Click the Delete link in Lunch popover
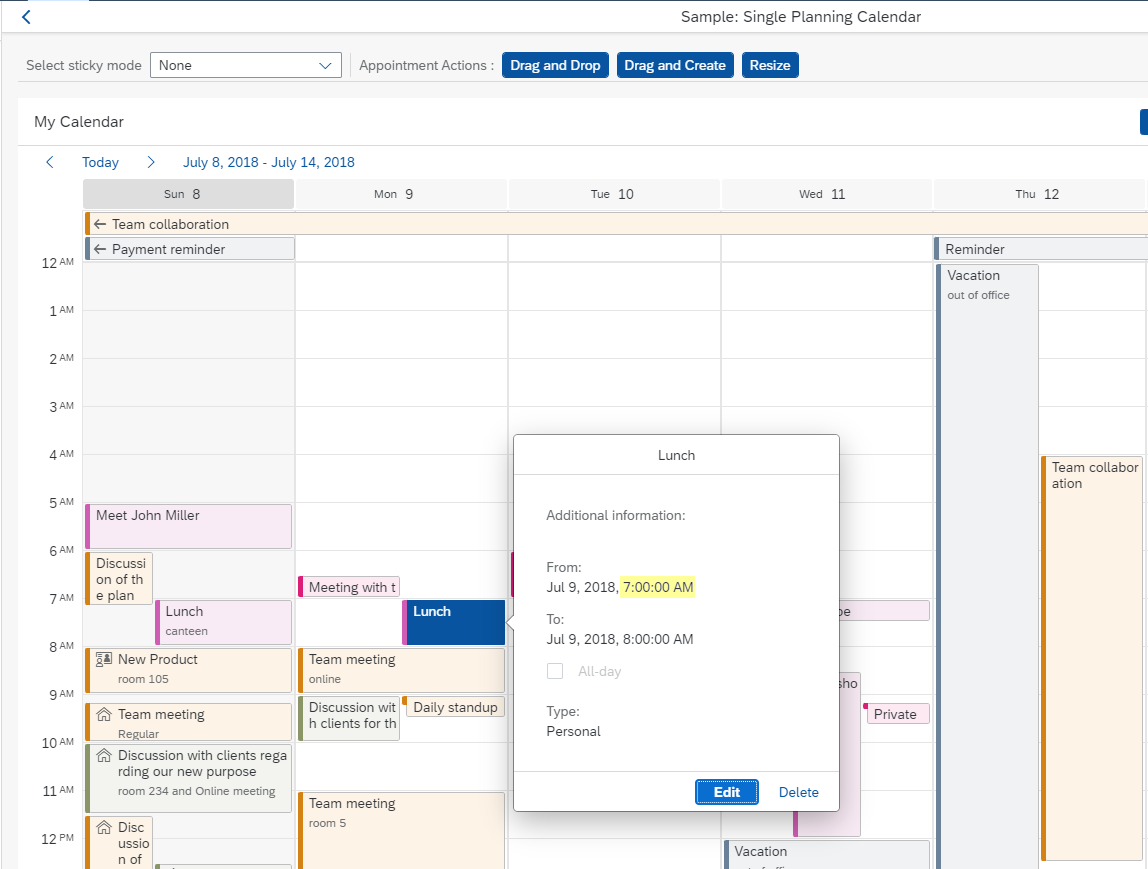The width and height of the screenshot is (1148, 869). point(798,791)
